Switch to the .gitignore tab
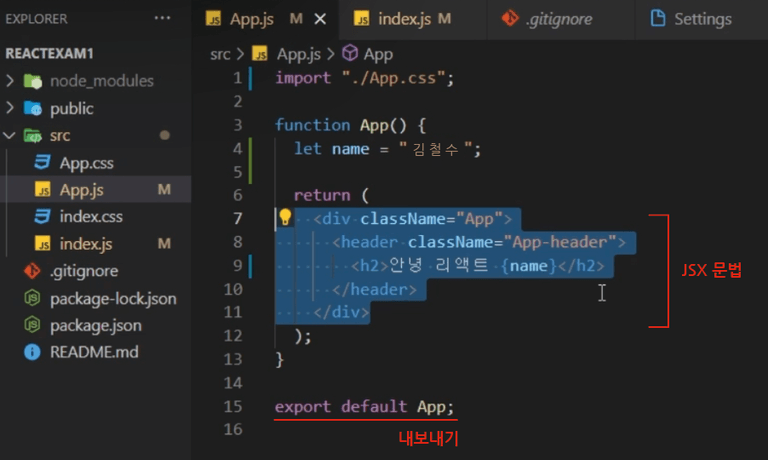768x460 pixels. click(x=560, y=19)
